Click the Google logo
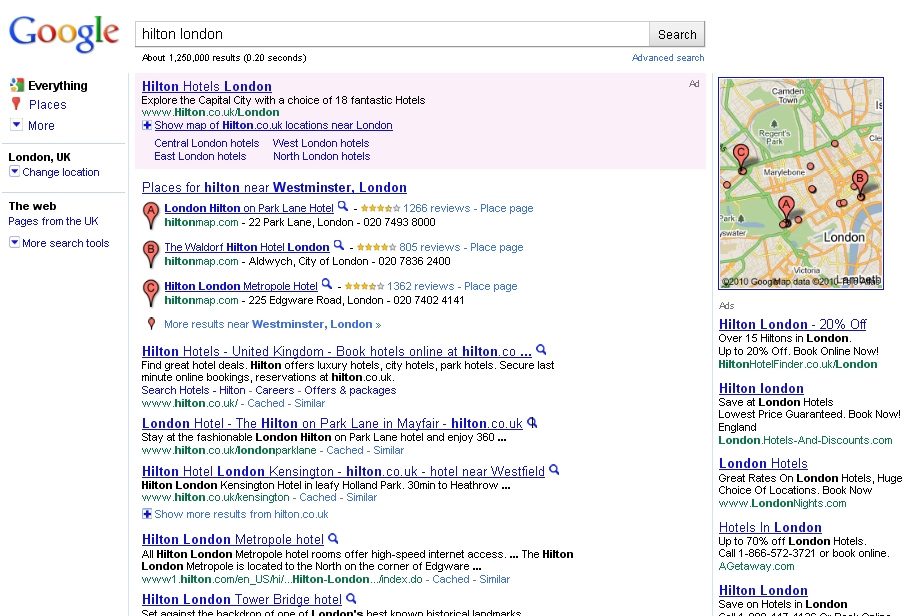The width and height of the screenshot is (914, 616). point(64,34)
